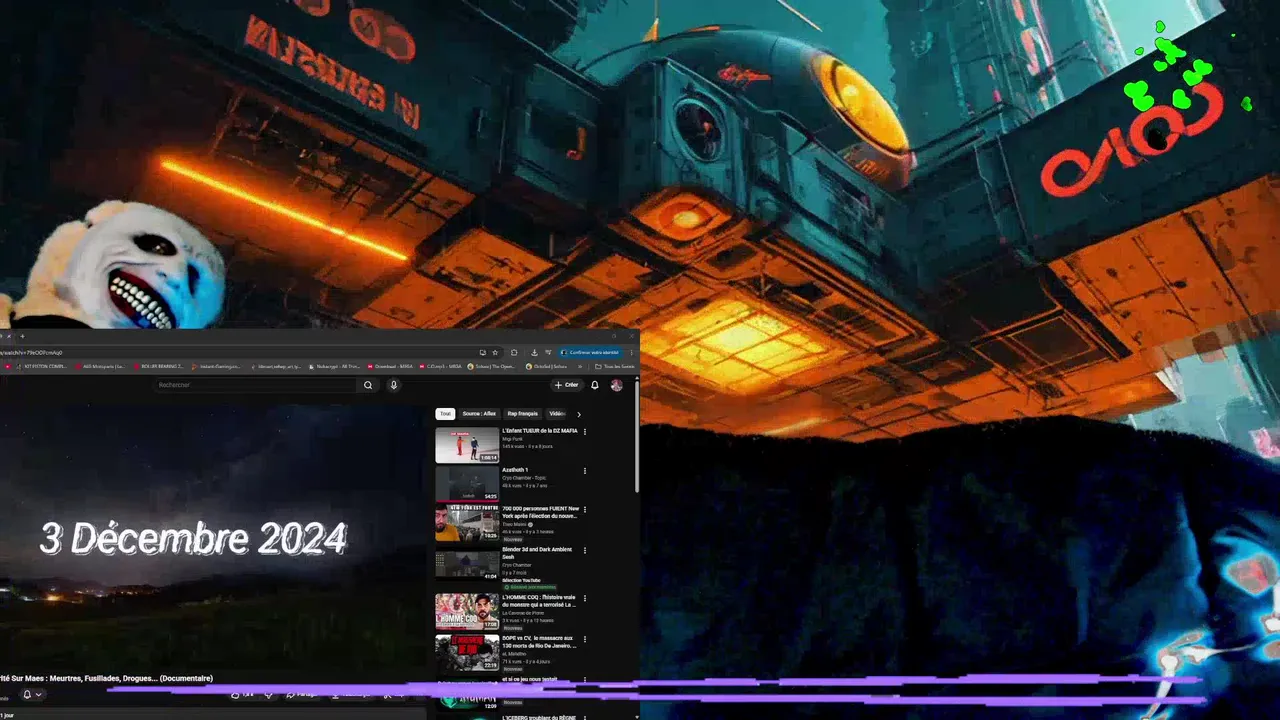The width and height of the screenshot is (1280, 720).
Task: Open L'Enfant TUEUR de la DZ MAFIA thumbnail
Action: click(467, 445)
